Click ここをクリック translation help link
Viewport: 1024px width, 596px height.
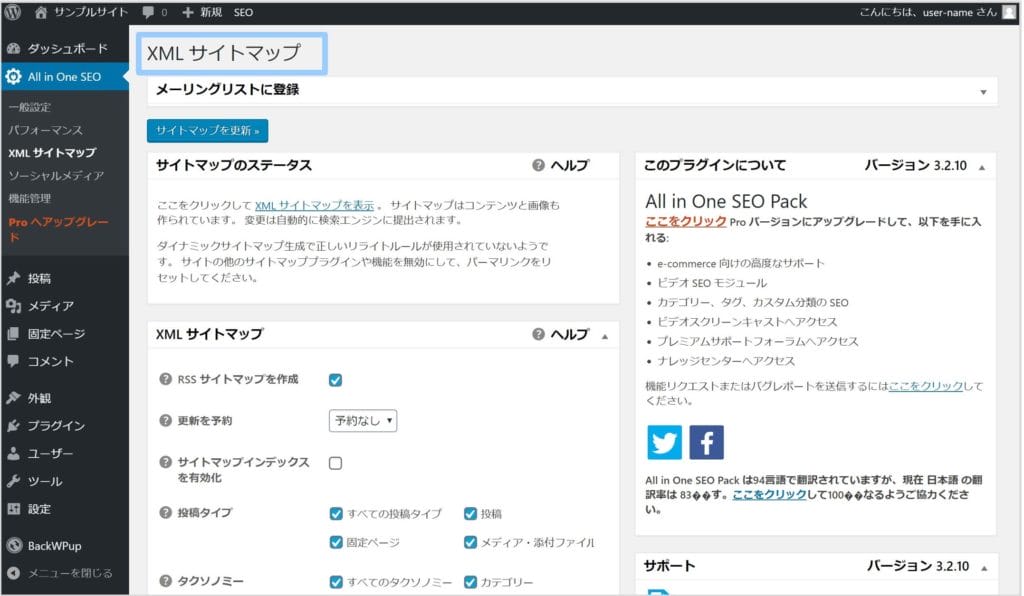click(x=769, y=495)
